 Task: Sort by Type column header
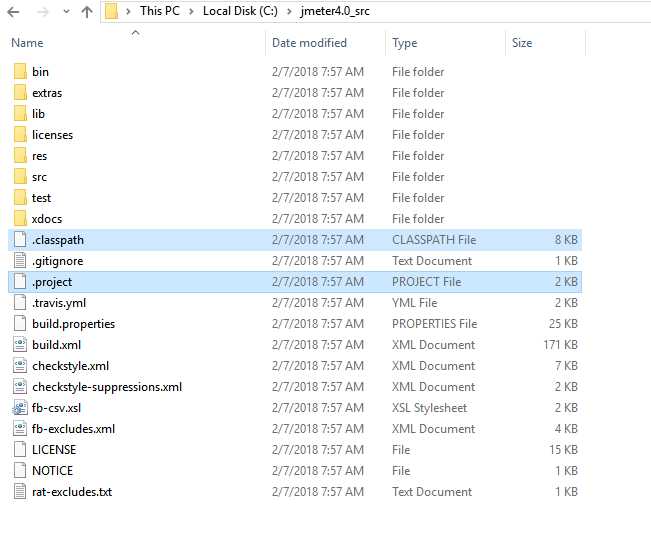pos(405,43)
